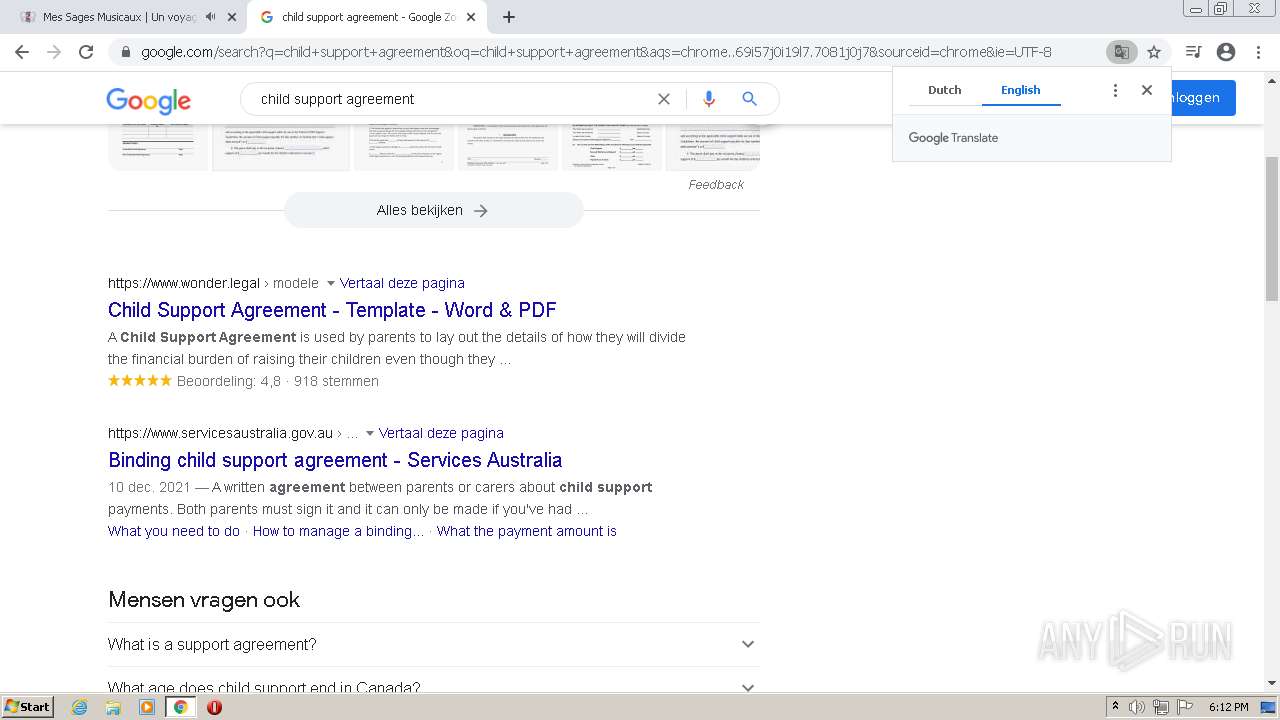Open the file explorer taskbar icon
Viewport: 1280px width, 720px height.
[x=113, y=707]
